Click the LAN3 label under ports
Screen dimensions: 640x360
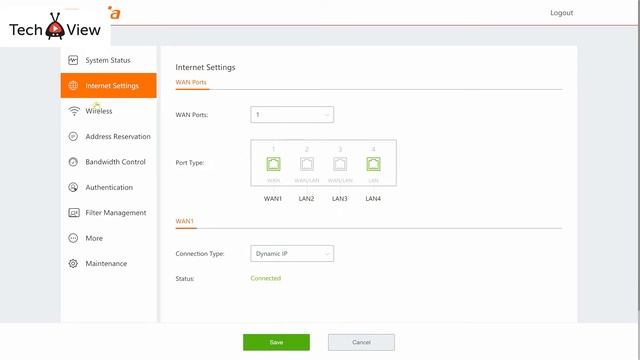340,199
